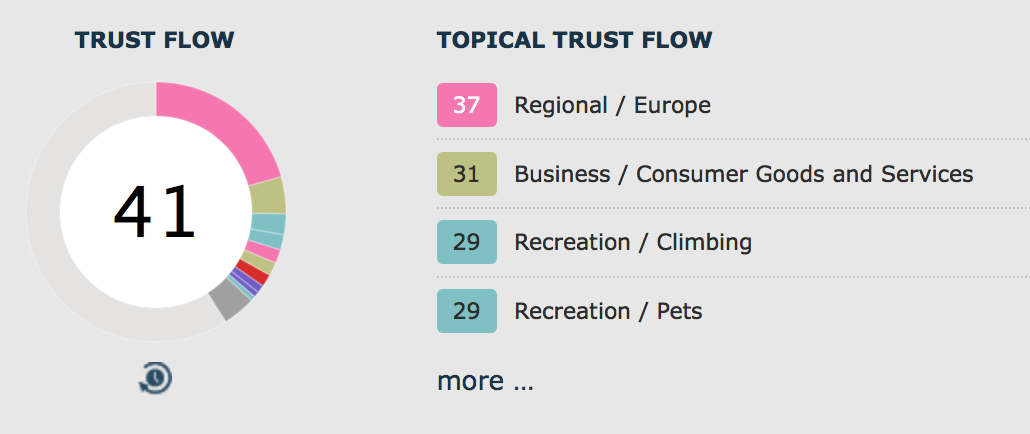The width and height of the screenshot is (1030, 434).
Task: Open the Trust Flow history clock icon
Action: click(155, 378)
